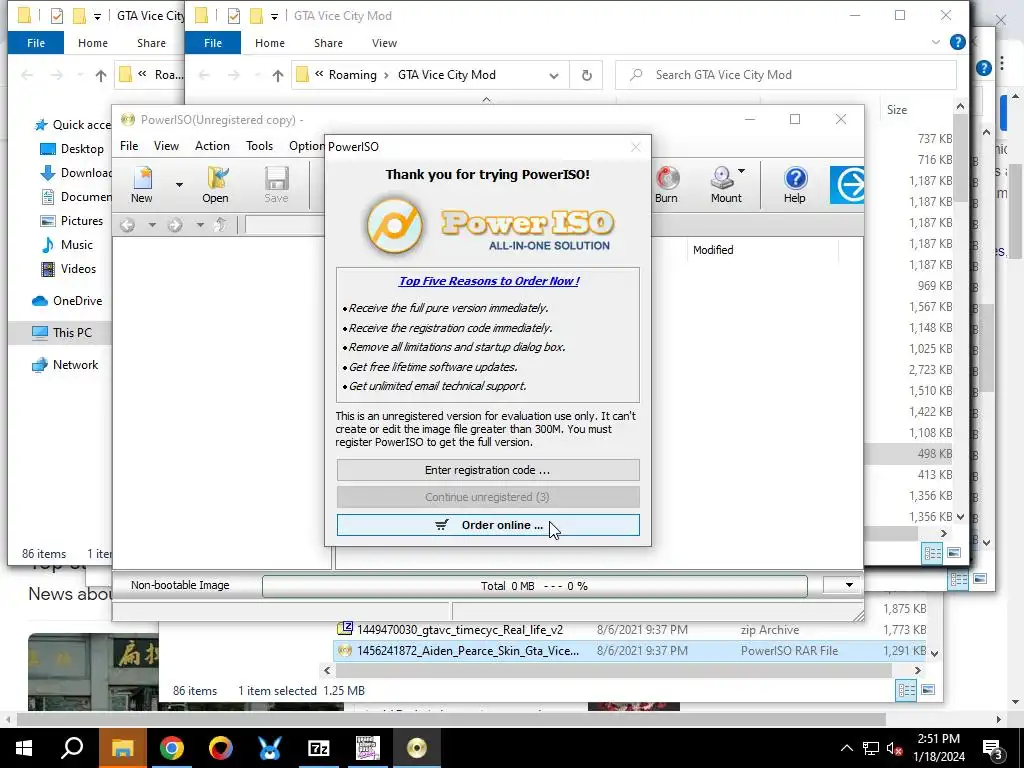Expand the address bar history dropdown

(554, 76)
